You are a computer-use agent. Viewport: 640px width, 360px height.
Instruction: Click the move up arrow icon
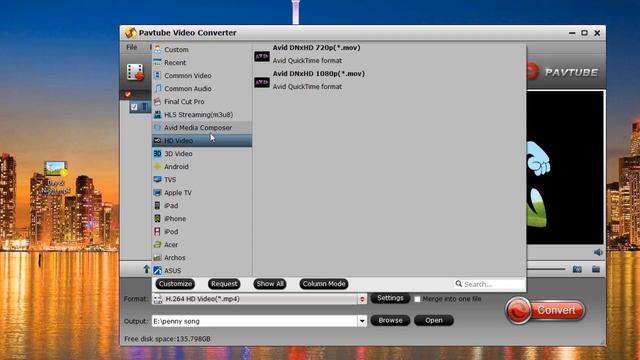146,269
